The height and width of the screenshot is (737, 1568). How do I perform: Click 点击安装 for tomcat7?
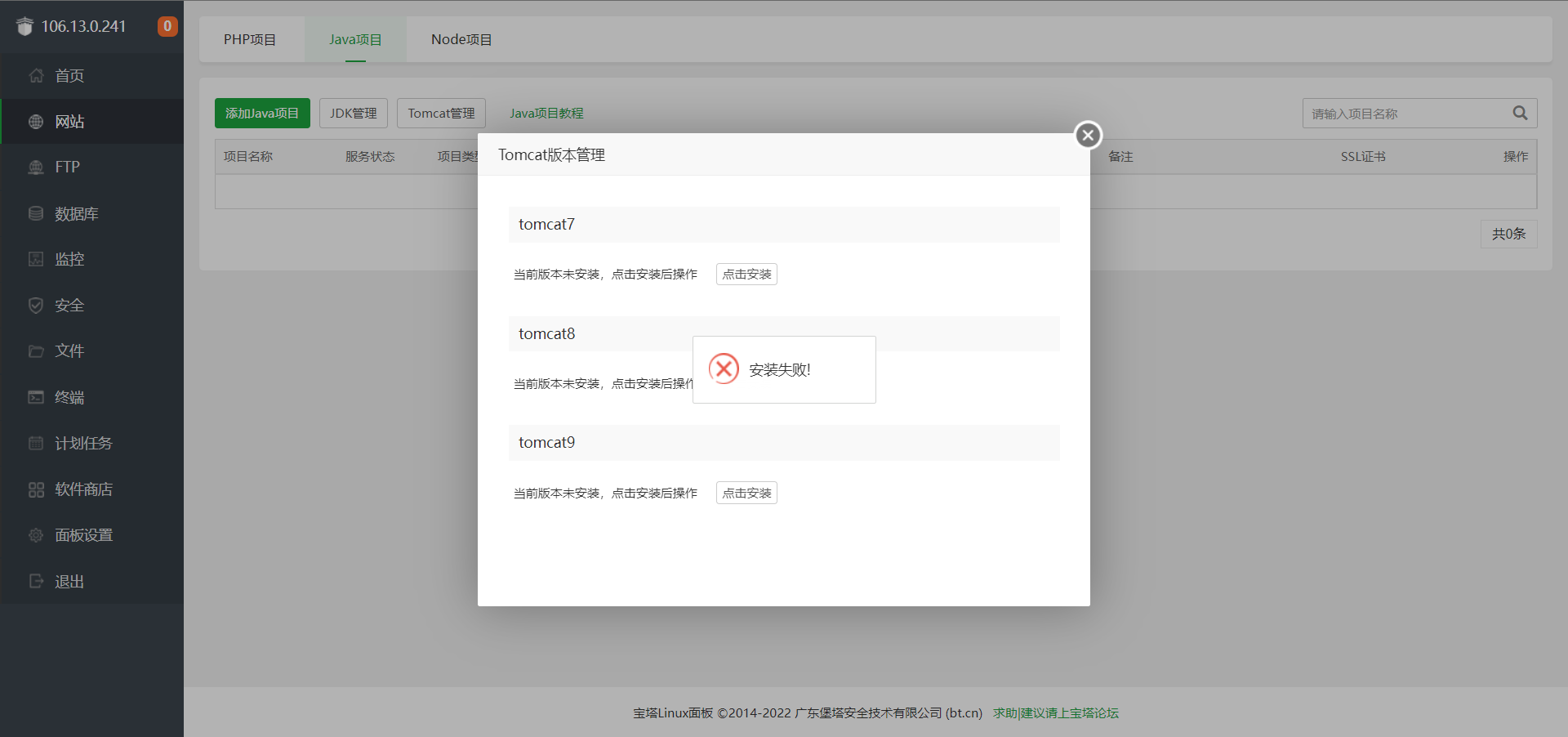[746, 274]
